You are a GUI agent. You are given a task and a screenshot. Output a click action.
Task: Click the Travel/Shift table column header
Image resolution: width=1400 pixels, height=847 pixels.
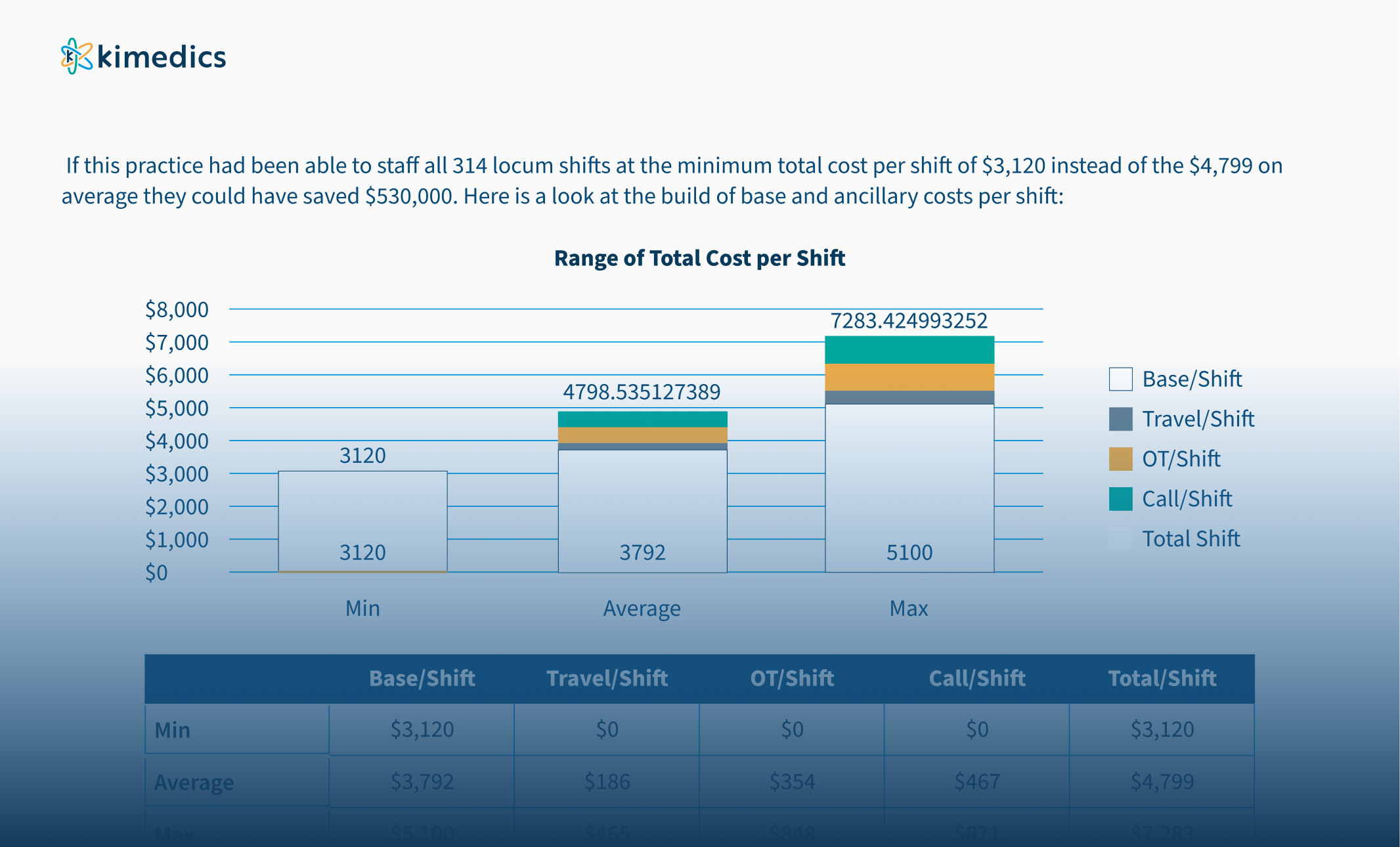(607, 678)
